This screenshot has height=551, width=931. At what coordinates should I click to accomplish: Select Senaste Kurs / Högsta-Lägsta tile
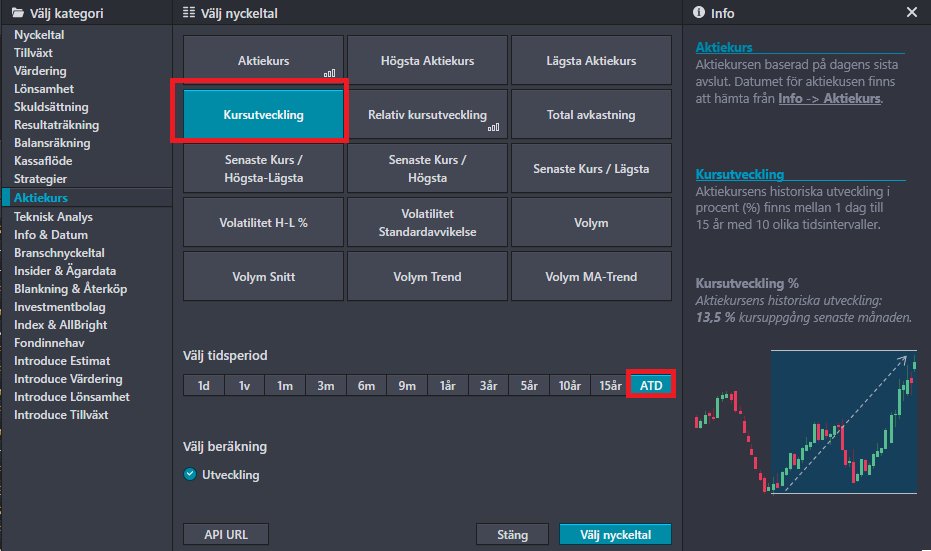tap(263, 168)
